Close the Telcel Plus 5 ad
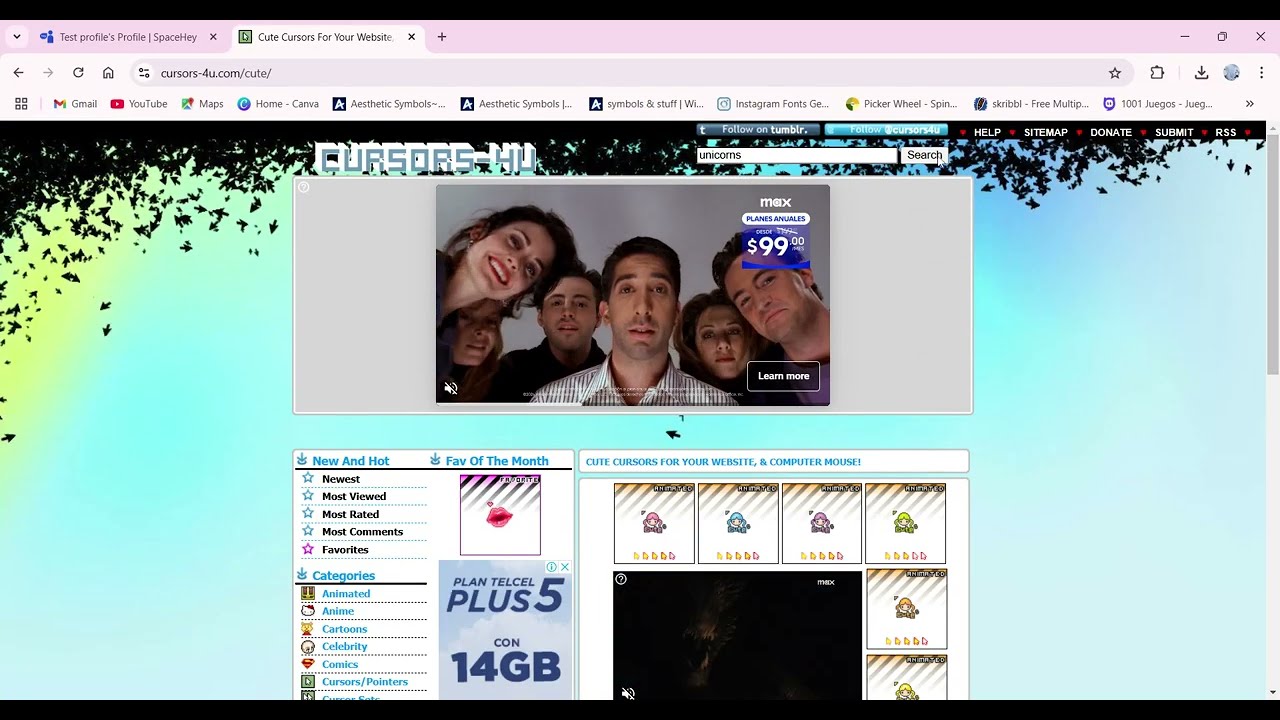This screenshot has height=720, width=1280. pos(564,567)
